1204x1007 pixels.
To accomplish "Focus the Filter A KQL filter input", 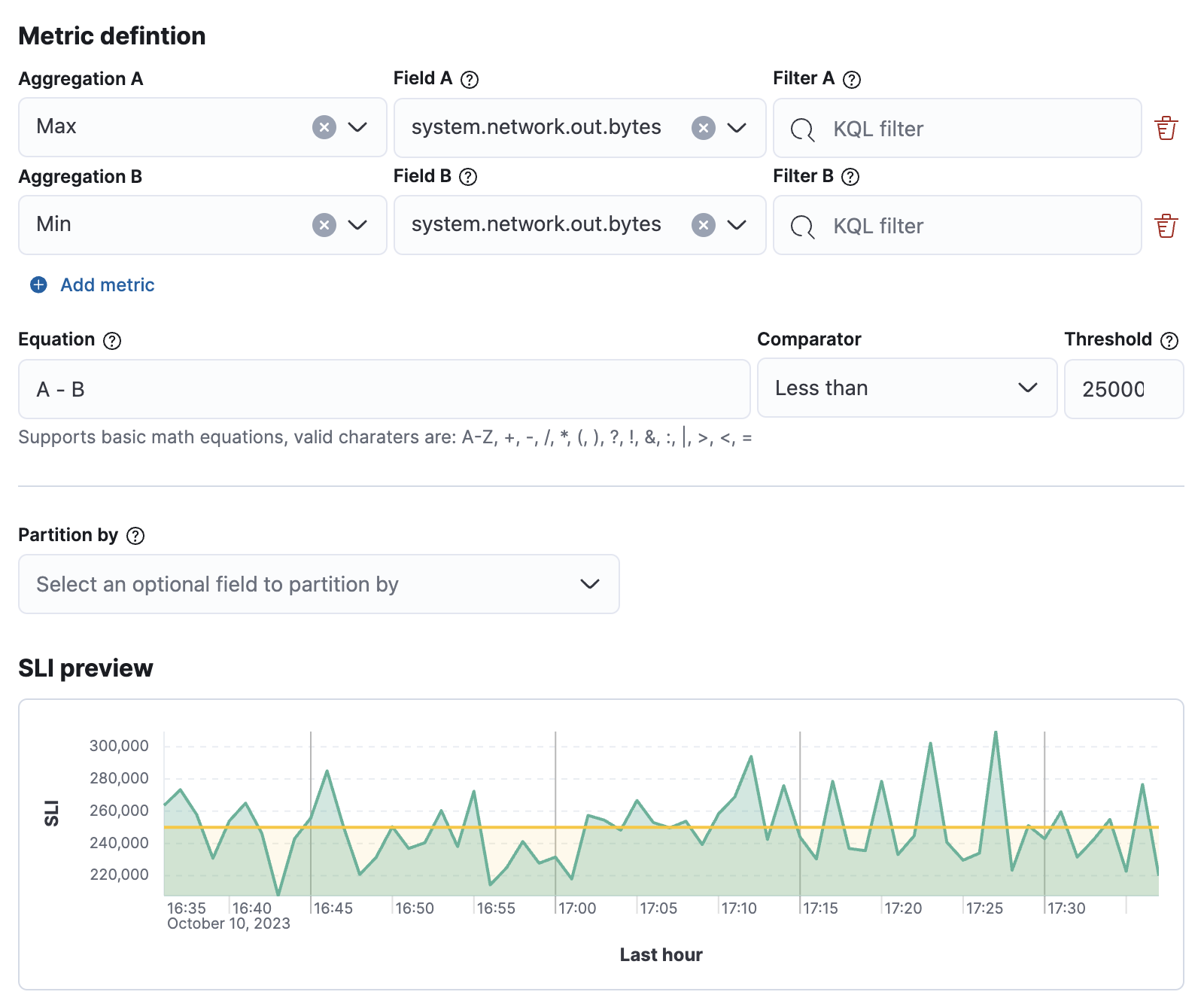I will pos(957,128).
